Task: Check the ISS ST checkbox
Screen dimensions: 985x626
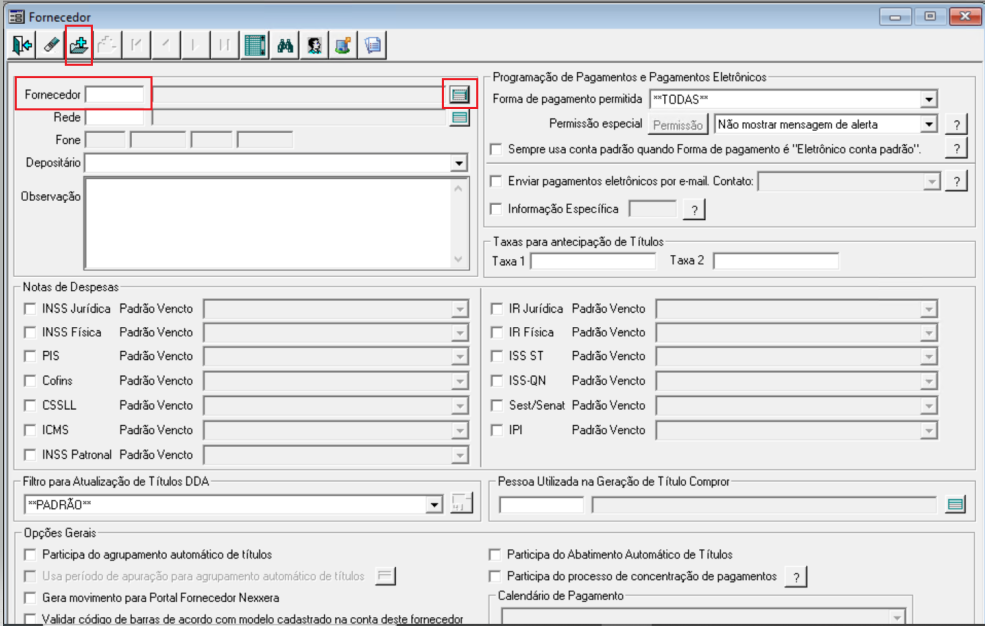Action: 497,356
